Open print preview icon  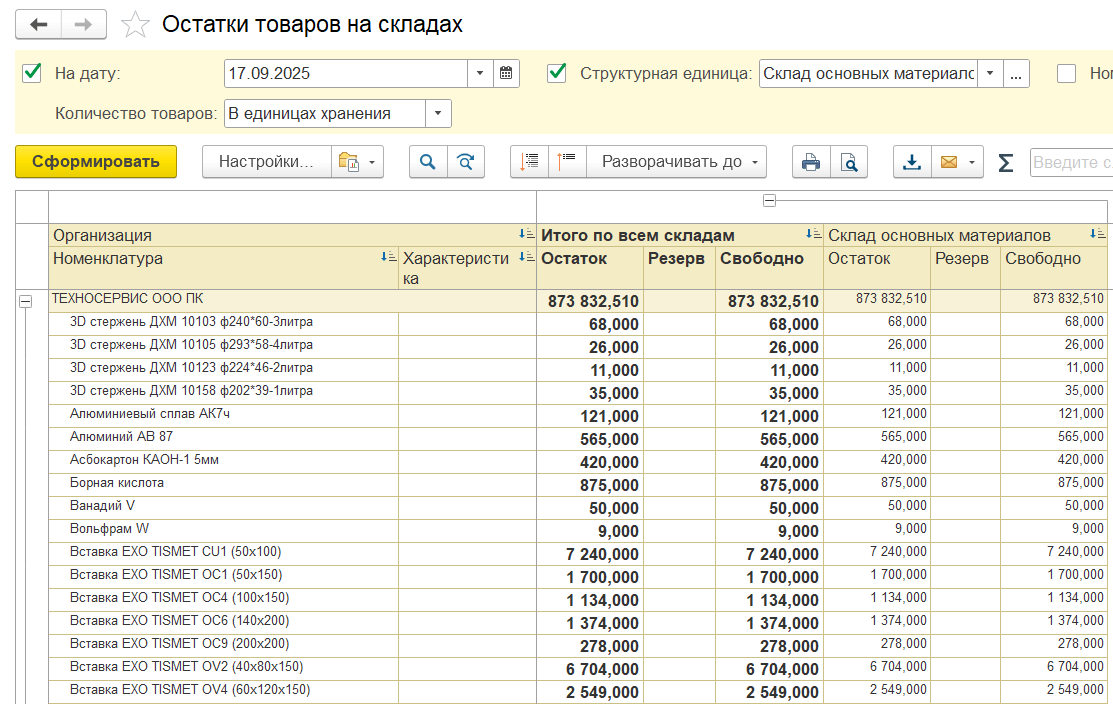coord(849,162)
